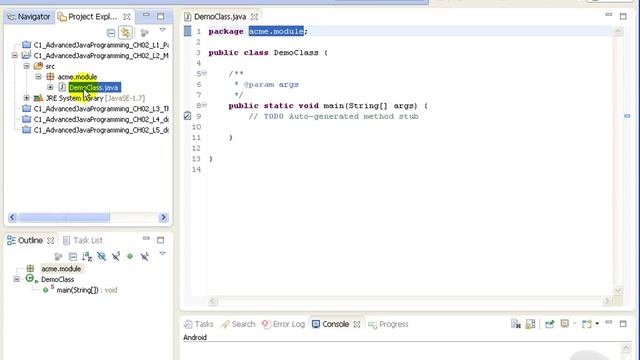Close the Outline view
The height and width of the screenshot is (360, 640).
[x=51, y=240]
